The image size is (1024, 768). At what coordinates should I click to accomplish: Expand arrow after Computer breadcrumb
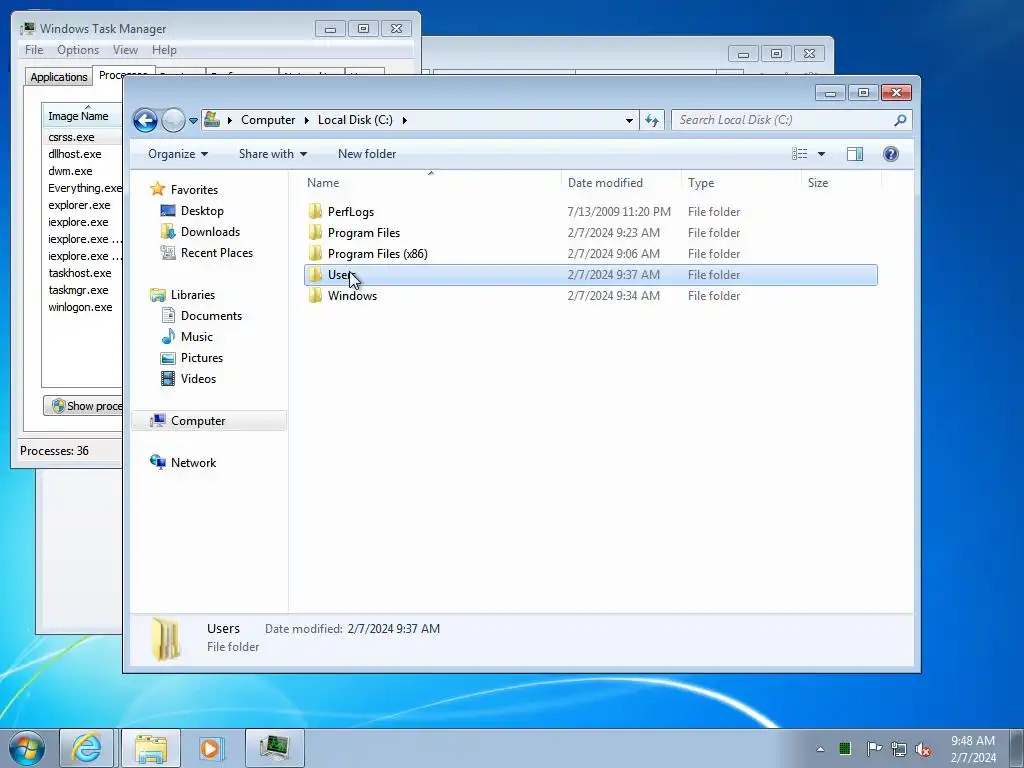point(306,120)
